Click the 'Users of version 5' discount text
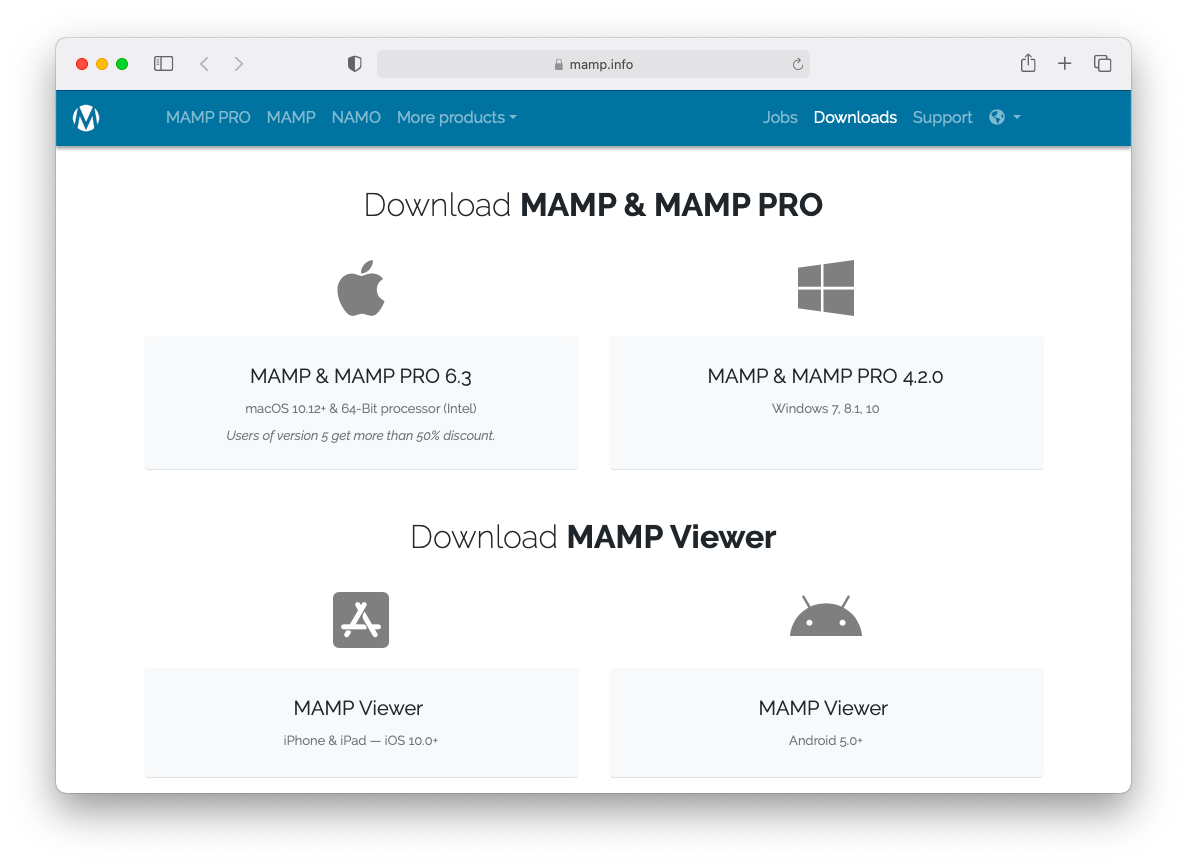Image resolution: width=1187 pixels, height=867 pixels. [360, 435]
